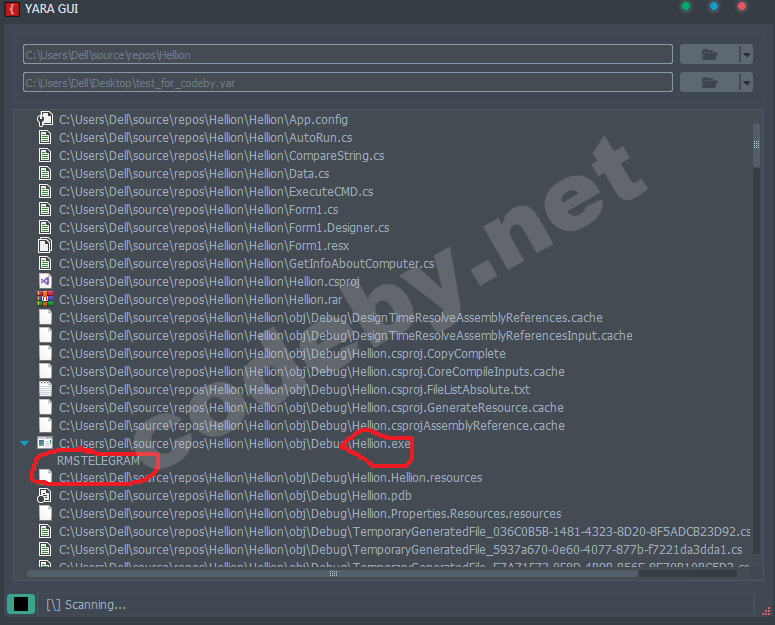Select the Hellion.rar path row
Viewport: 775px width, 625px height.
200,299
